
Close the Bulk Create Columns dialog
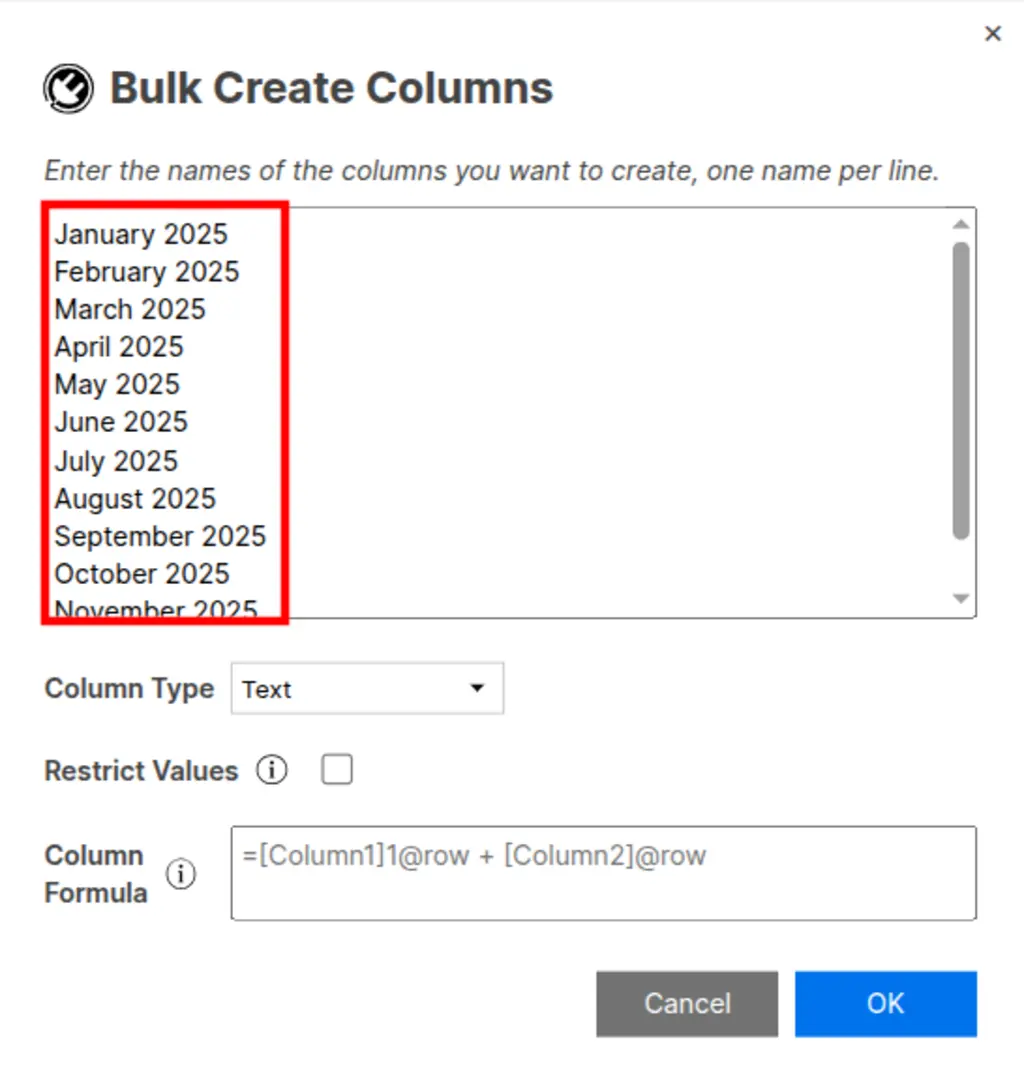(x=992, y=34)
